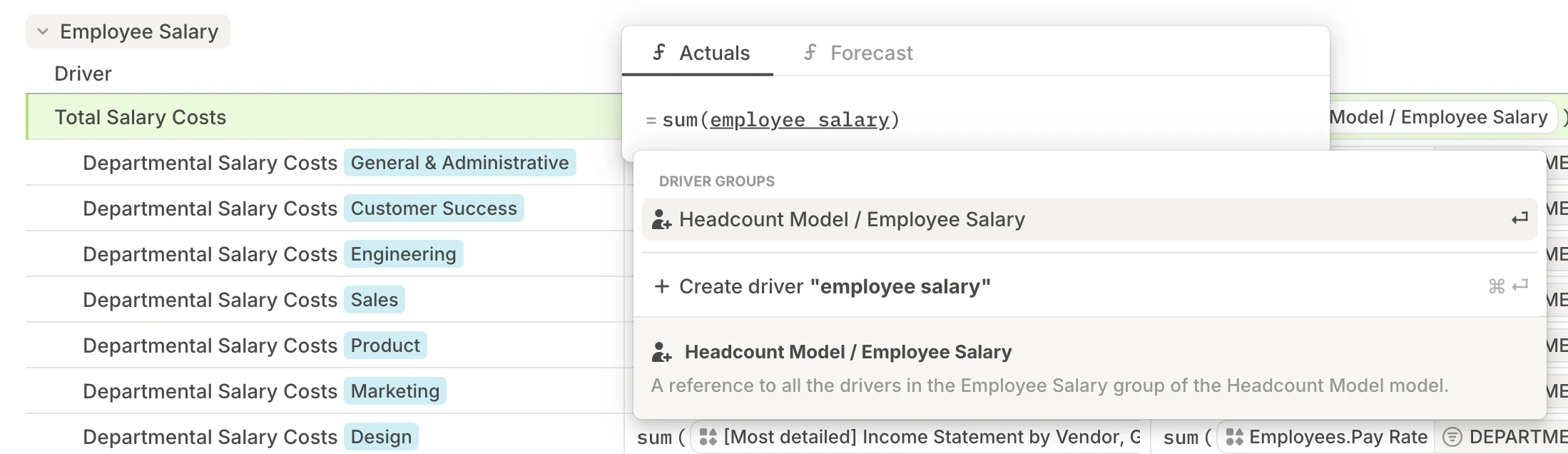The image size is (1568, 454).
Task: Select Departmental Salary Costs row for Marketing
Action: click(325, 391)
